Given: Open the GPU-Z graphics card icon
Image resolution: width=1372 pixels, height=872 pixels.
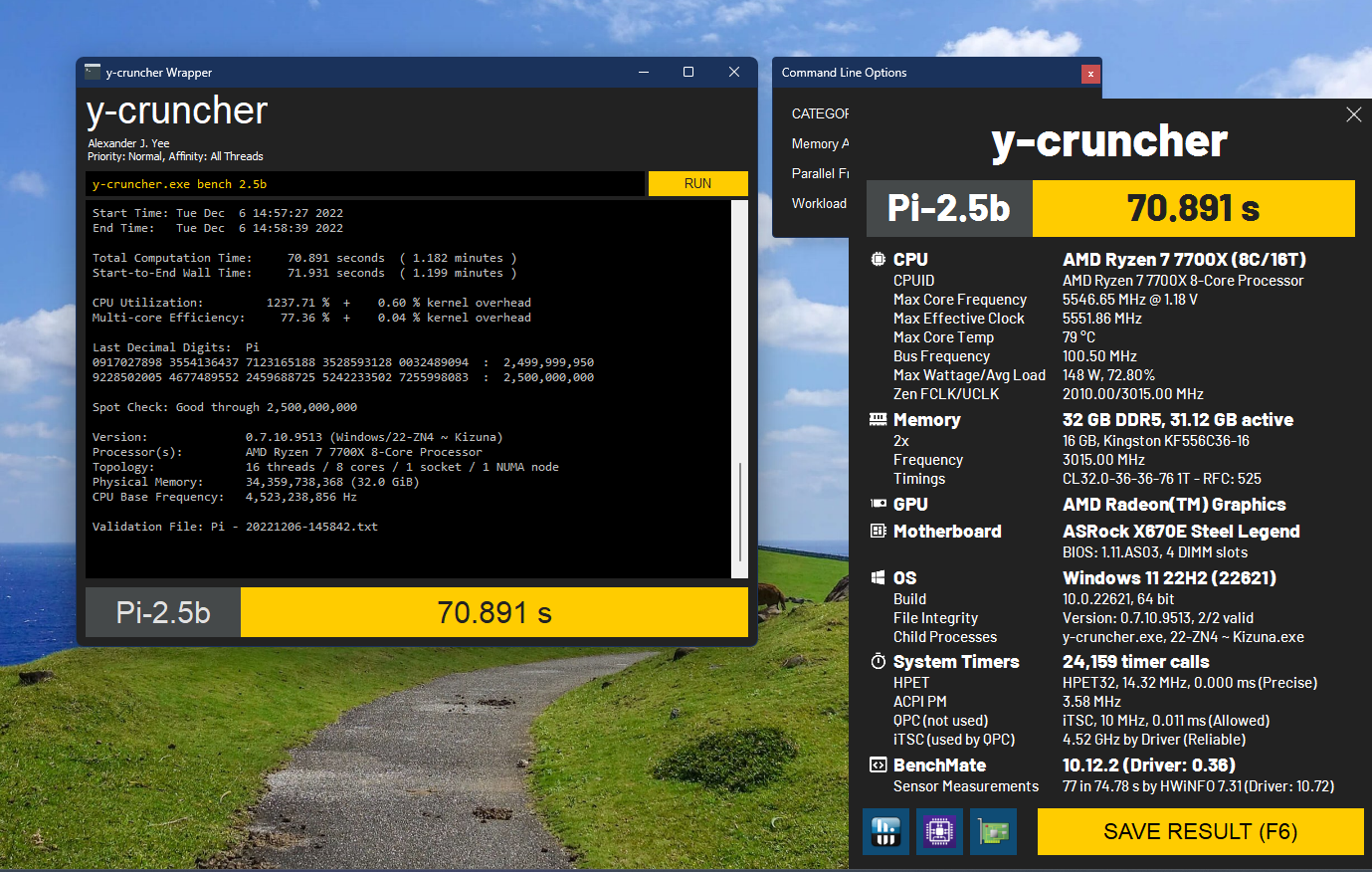Looking at the screenshot, I should (x=993, y=831).
